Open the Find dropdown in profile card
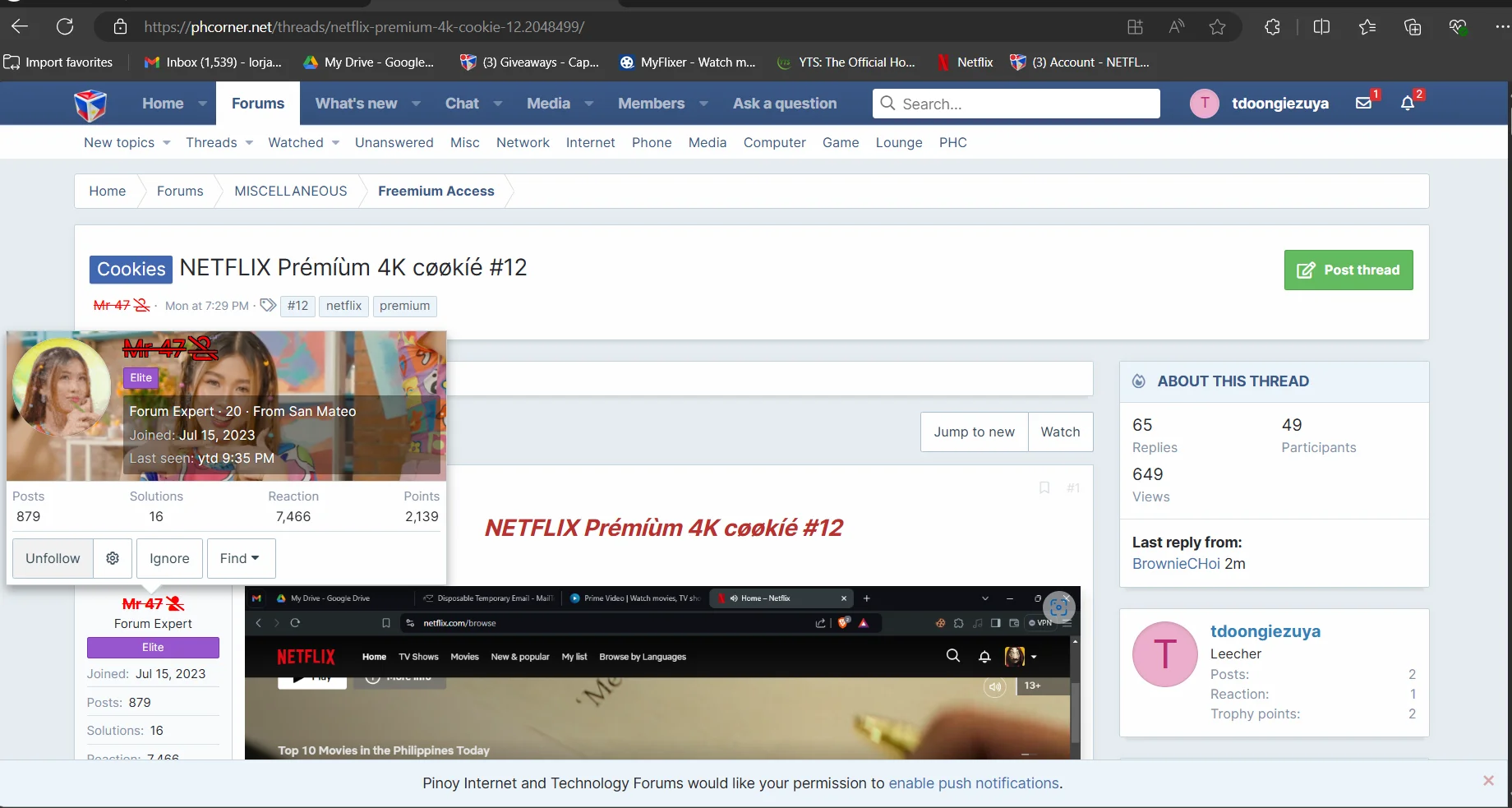The width and height of the screenshot is (1512, 808). 241,558
